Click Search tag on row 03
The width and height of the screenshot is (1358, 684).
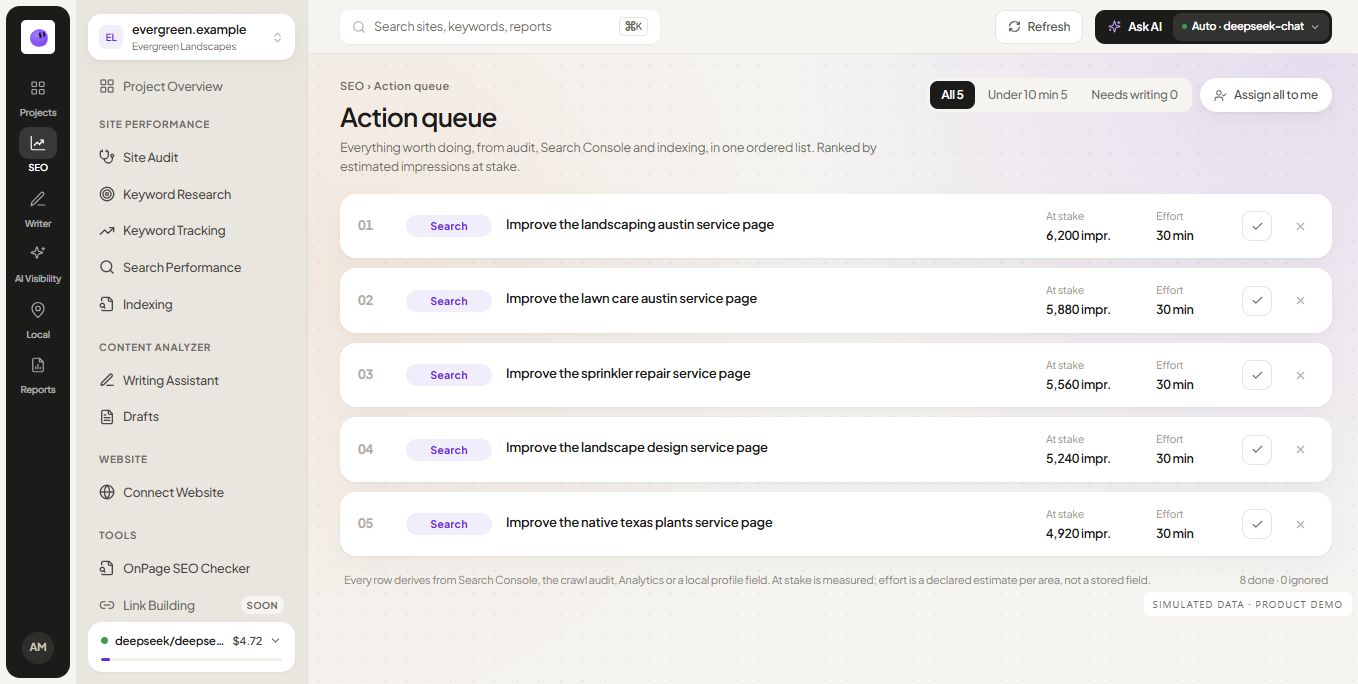[449, 375]
